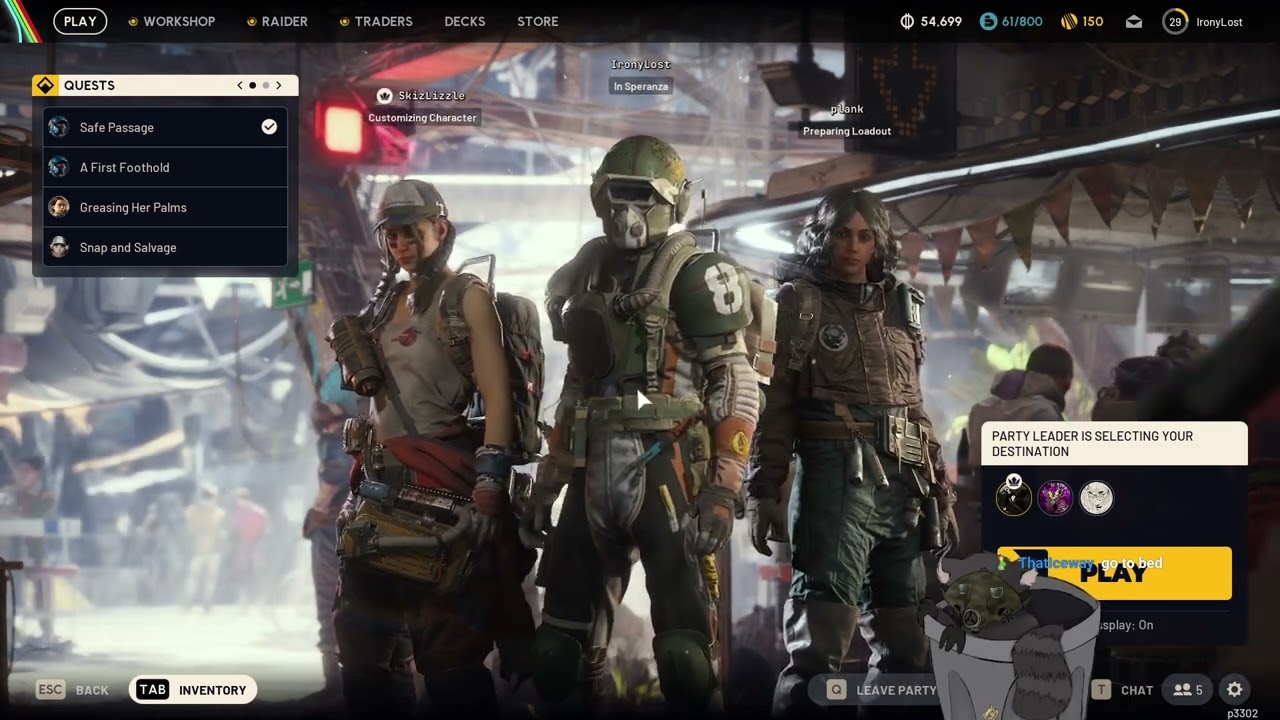Click the Leave Party button

coord(882,690)
